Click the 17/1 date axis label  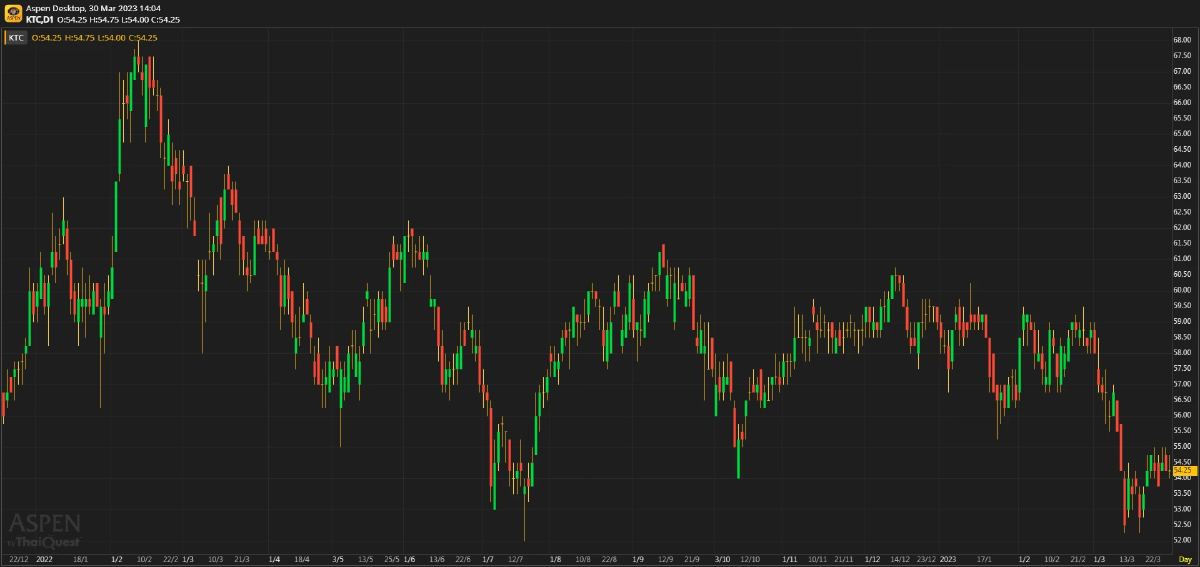[x=984, y=560]
